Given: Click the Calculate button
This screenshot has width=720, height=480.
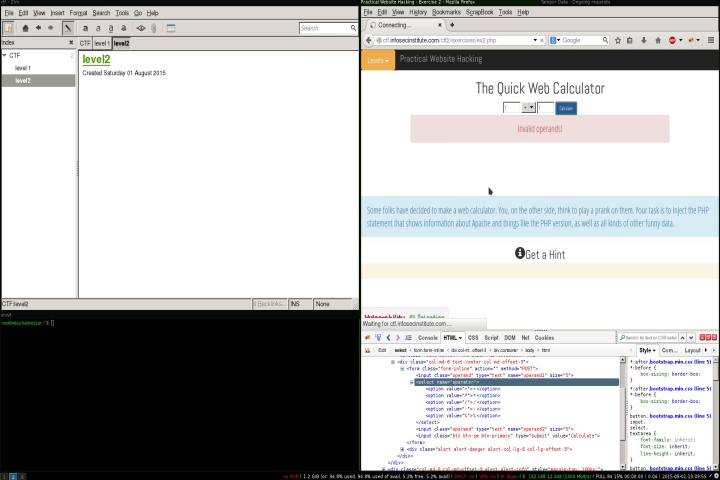Looking at the screenshot, I should [566, 108].
